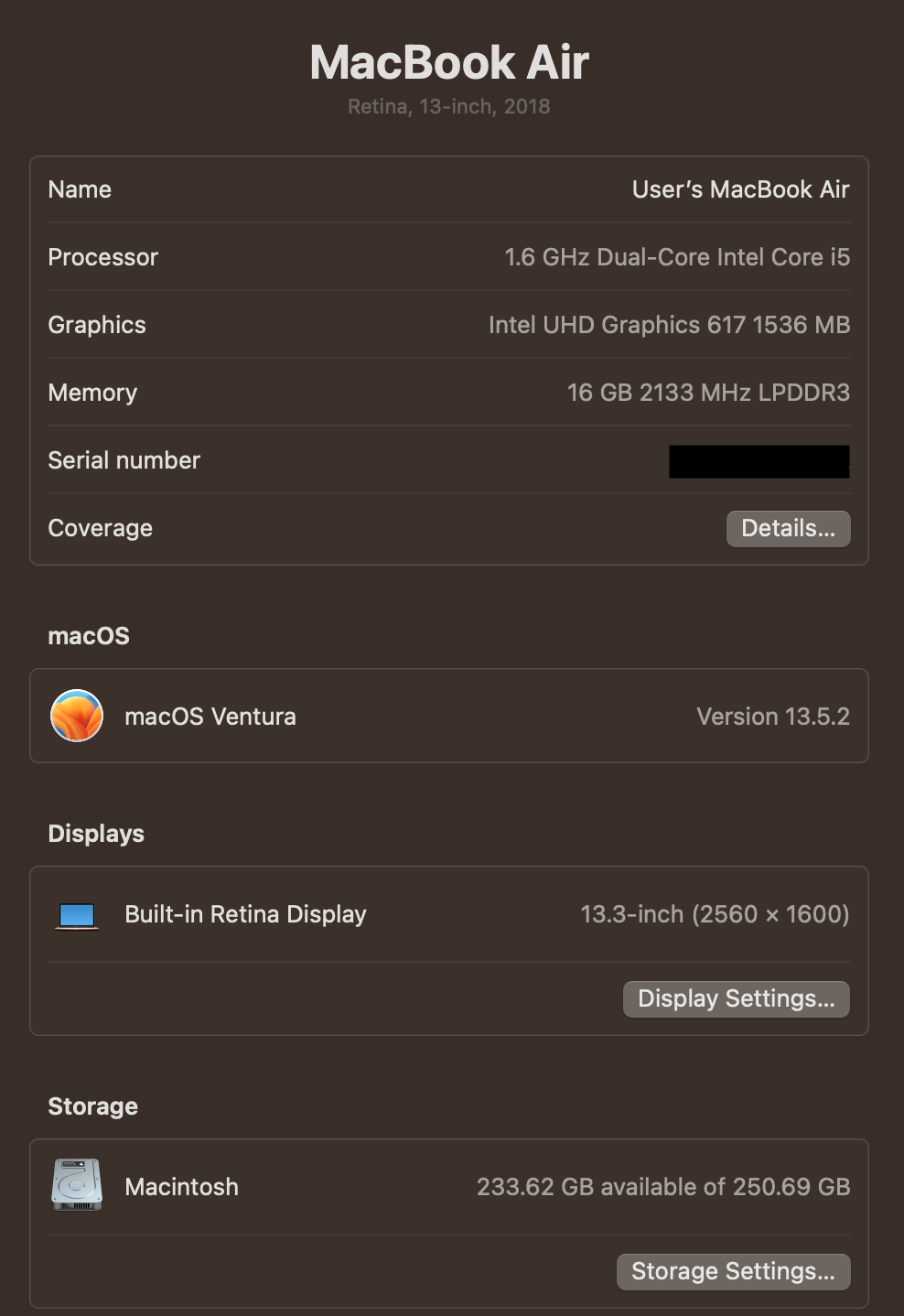Click the Version 13.5.2 text
This screenshot has width=904, height=1316.
point(772,717)
